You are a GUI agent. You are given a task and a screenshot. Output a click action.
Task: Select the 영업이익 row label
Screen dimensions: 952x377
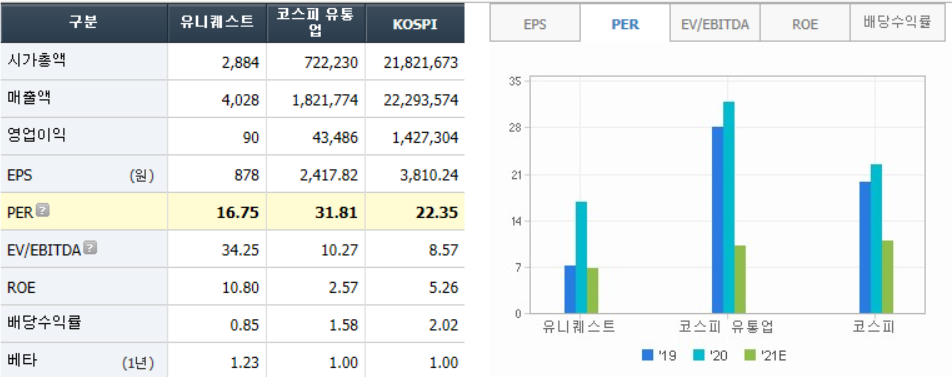(35, 136)
